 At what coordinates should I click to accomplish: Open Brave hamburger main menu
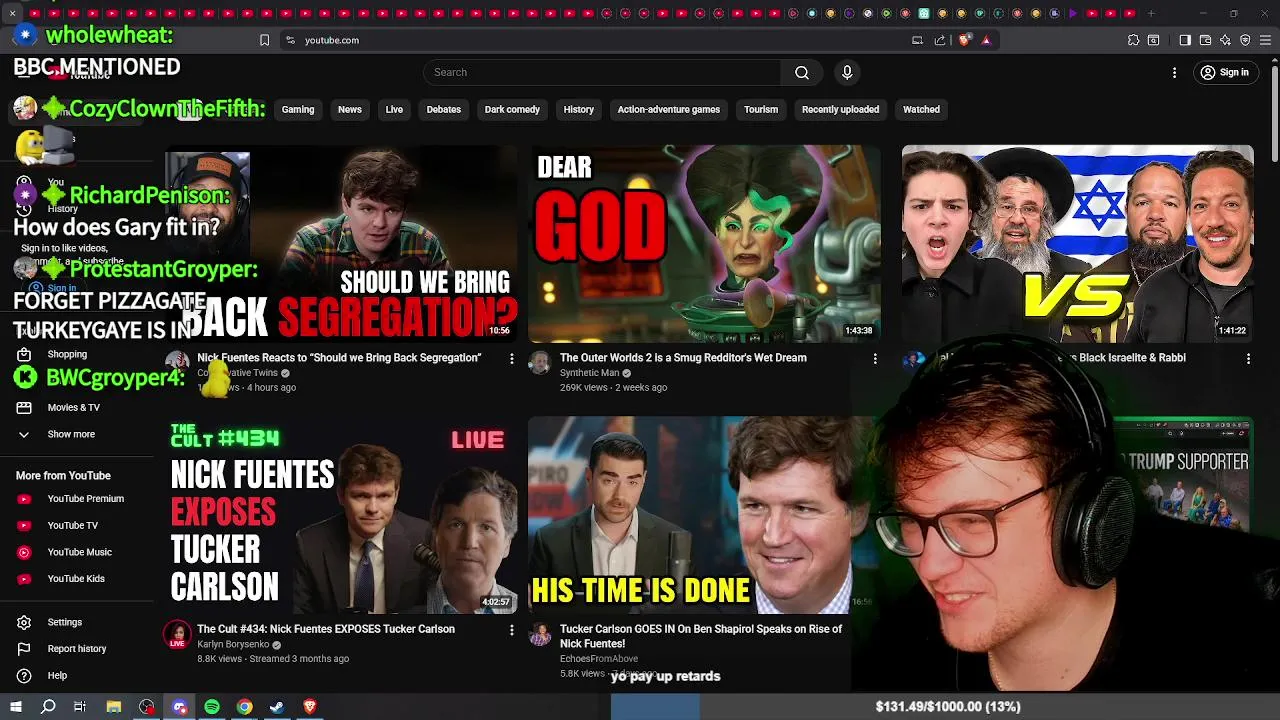click(1265, 40)
